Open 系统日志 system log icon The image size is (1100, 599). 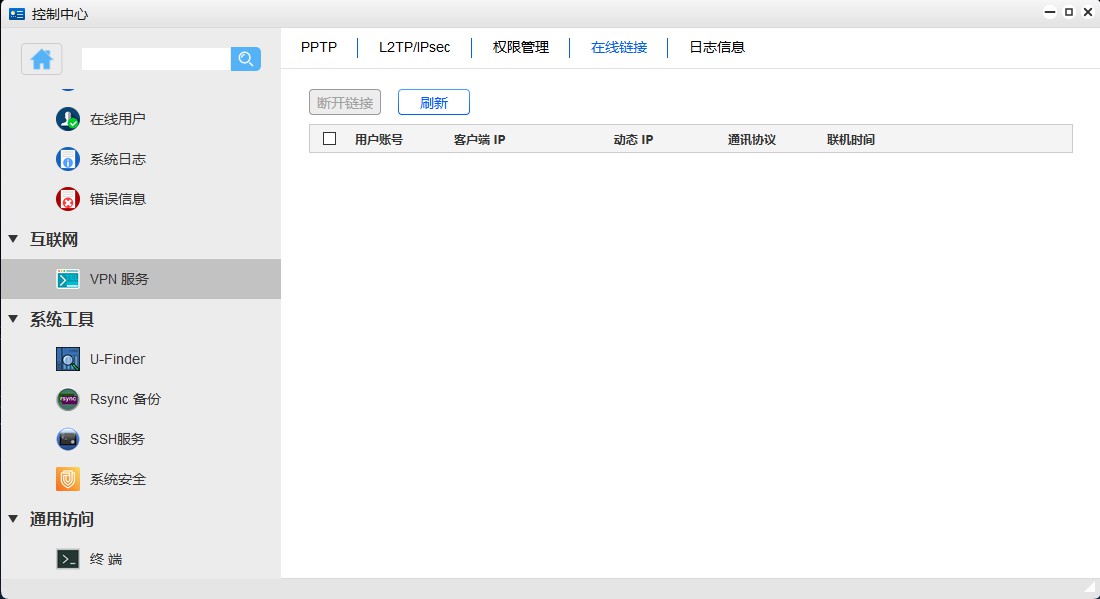[67, 158]
